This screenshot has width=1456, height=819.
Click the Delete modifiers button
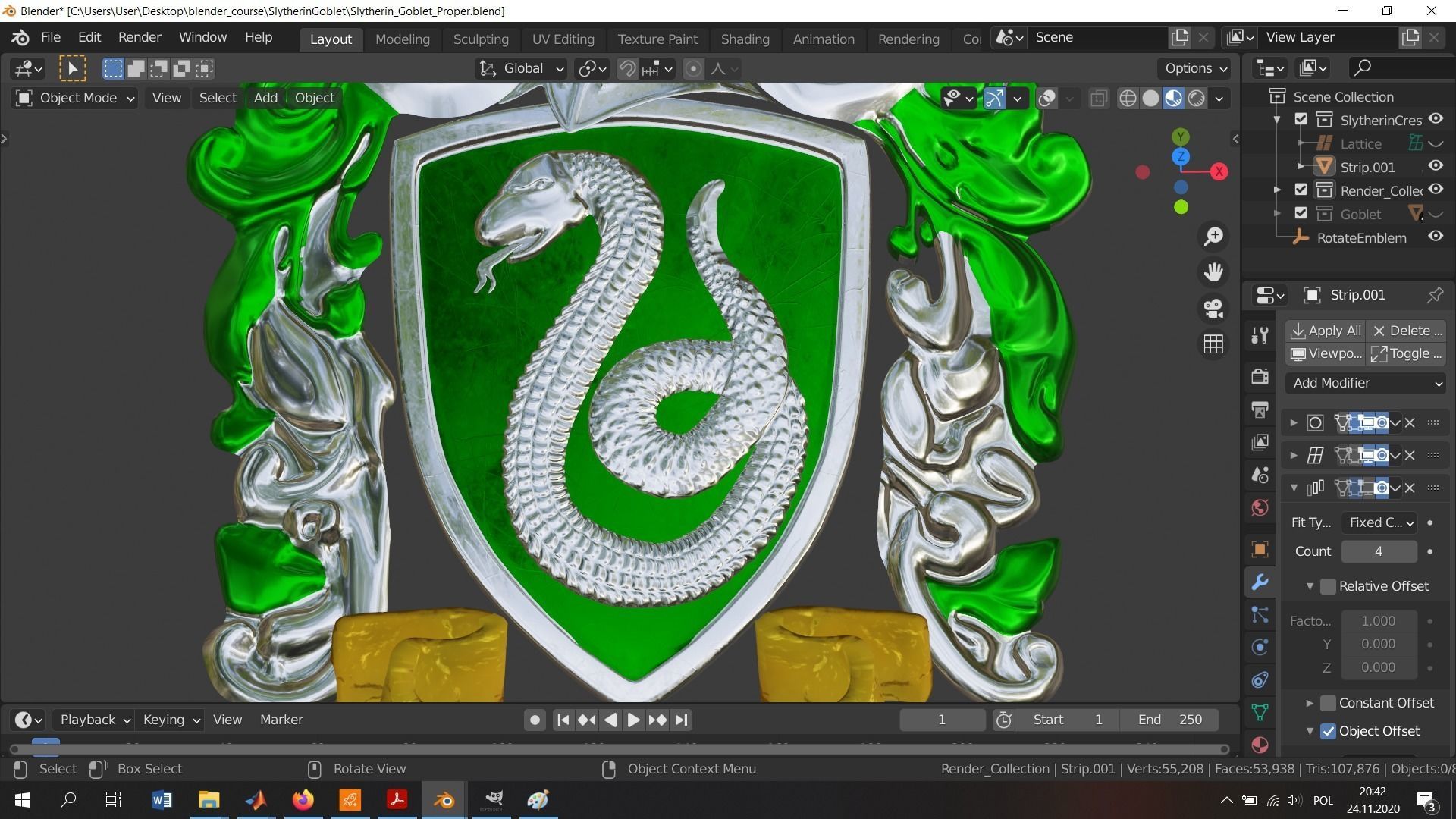[1407, 331]
